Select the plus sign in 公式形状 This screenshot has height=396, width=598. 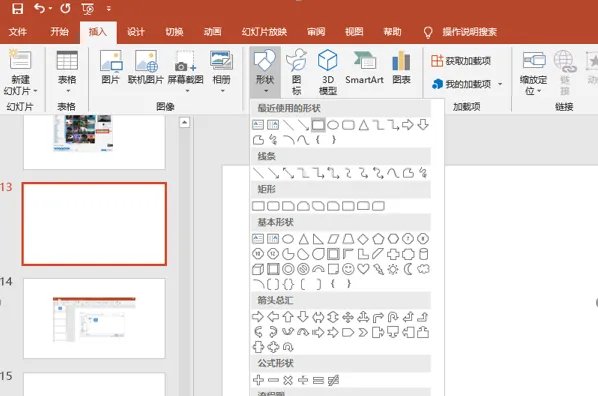[x=258, y=380]
